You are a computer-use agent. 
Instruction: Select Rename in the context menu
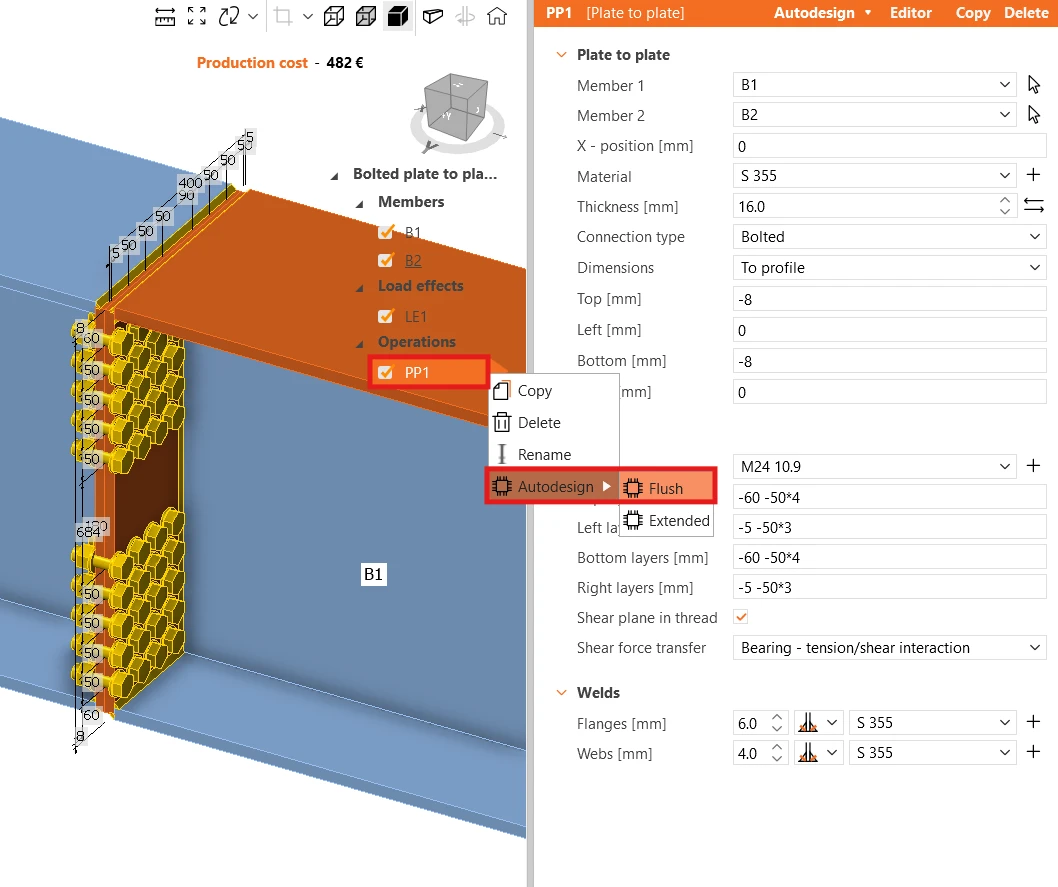coord(544,455)
